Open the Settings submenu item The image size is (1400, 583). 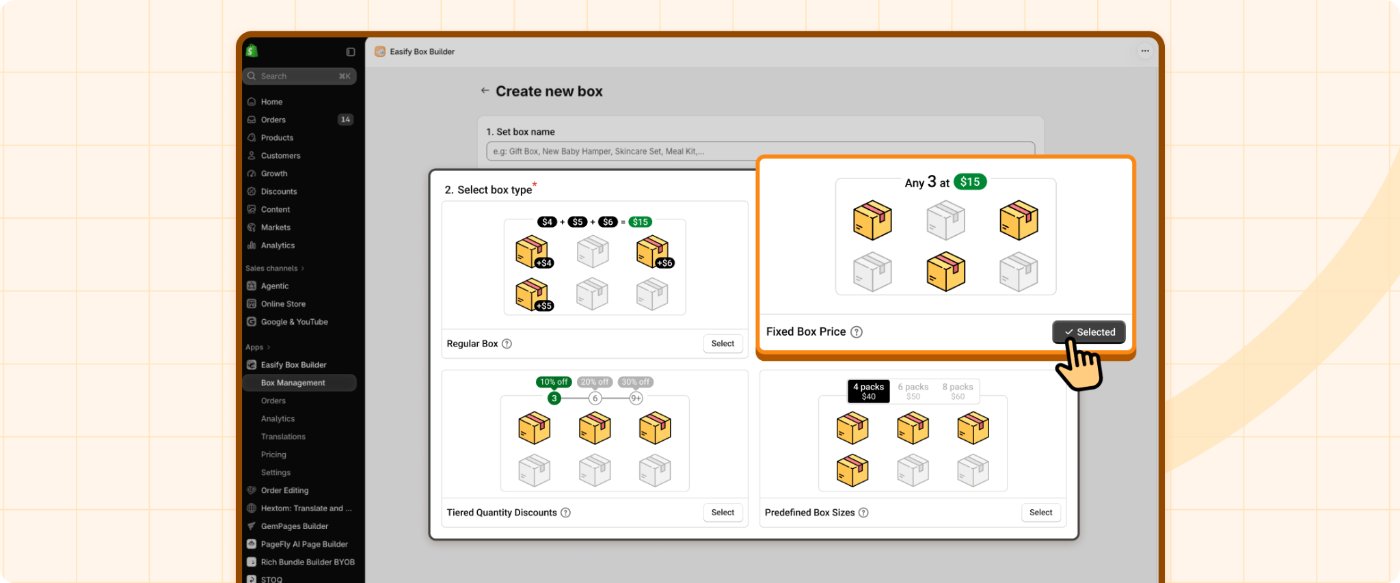pyautogui.click(x=276, y=473)
